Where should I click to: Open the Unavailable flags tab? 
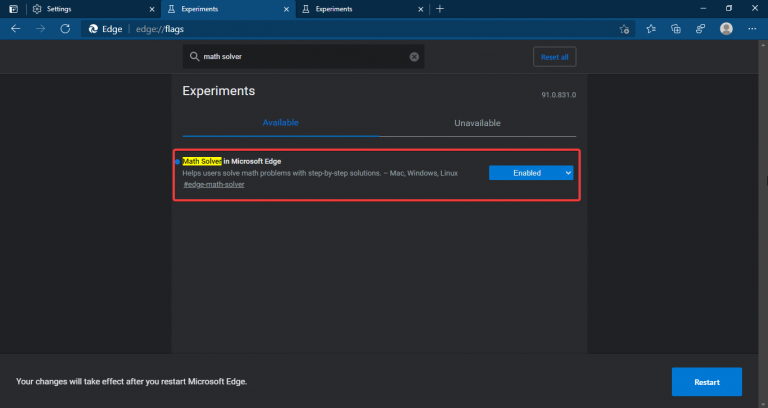[478, 123]
